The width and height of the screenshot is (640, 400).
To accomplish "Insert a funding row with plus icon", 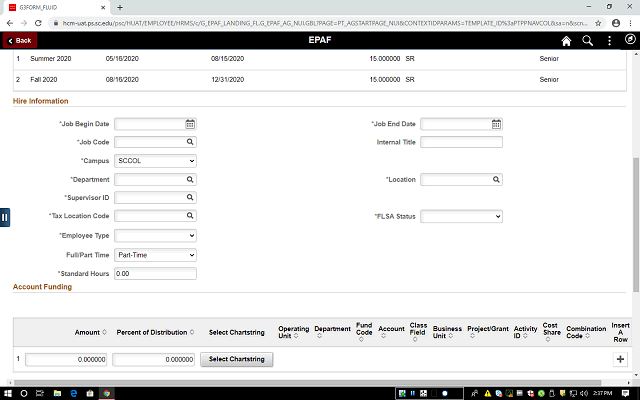I will [620, 359].
